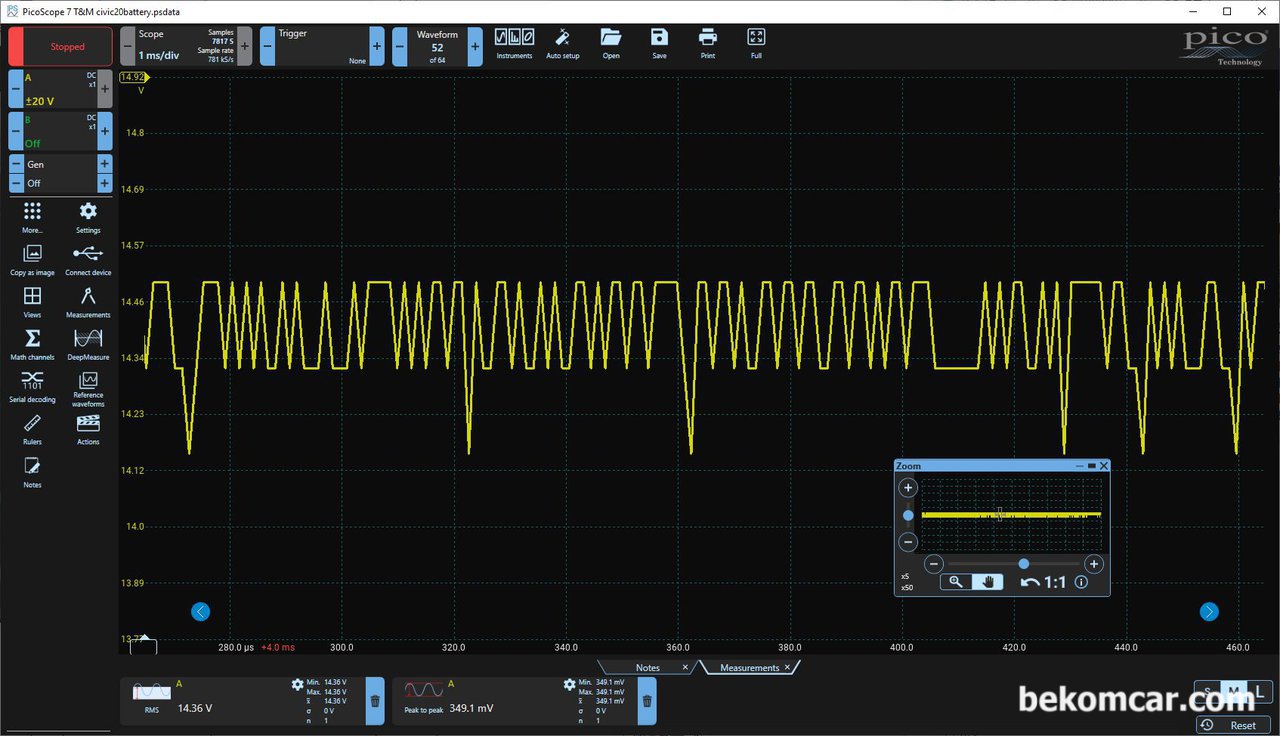Viewport: 1280px width, 736px height.
Task: Open the Instruments panel
Action: click(515, 43)
